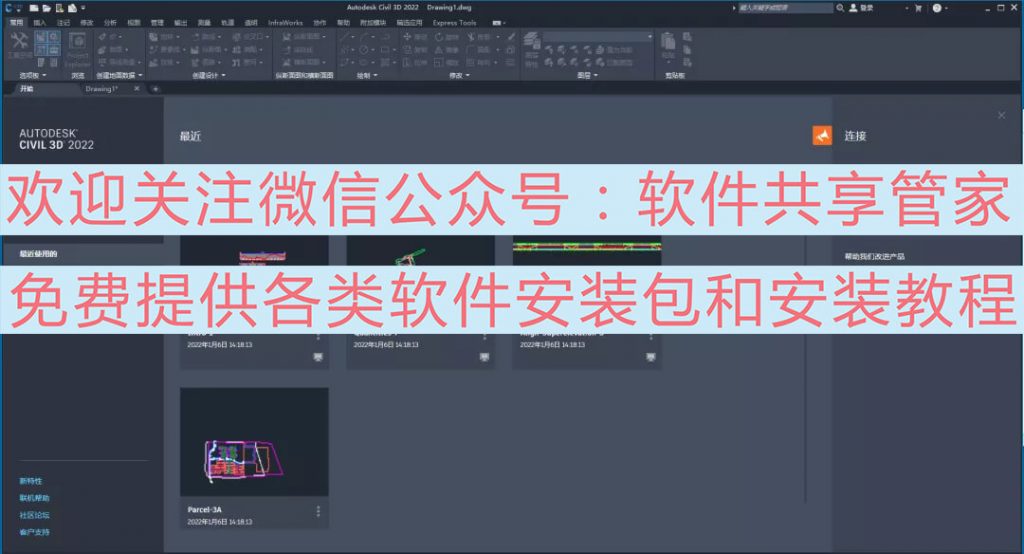The image size is (1024, 554).
Task: Toggle the Survey palette button
Action: pyautogui.click(x=40, y=49)
